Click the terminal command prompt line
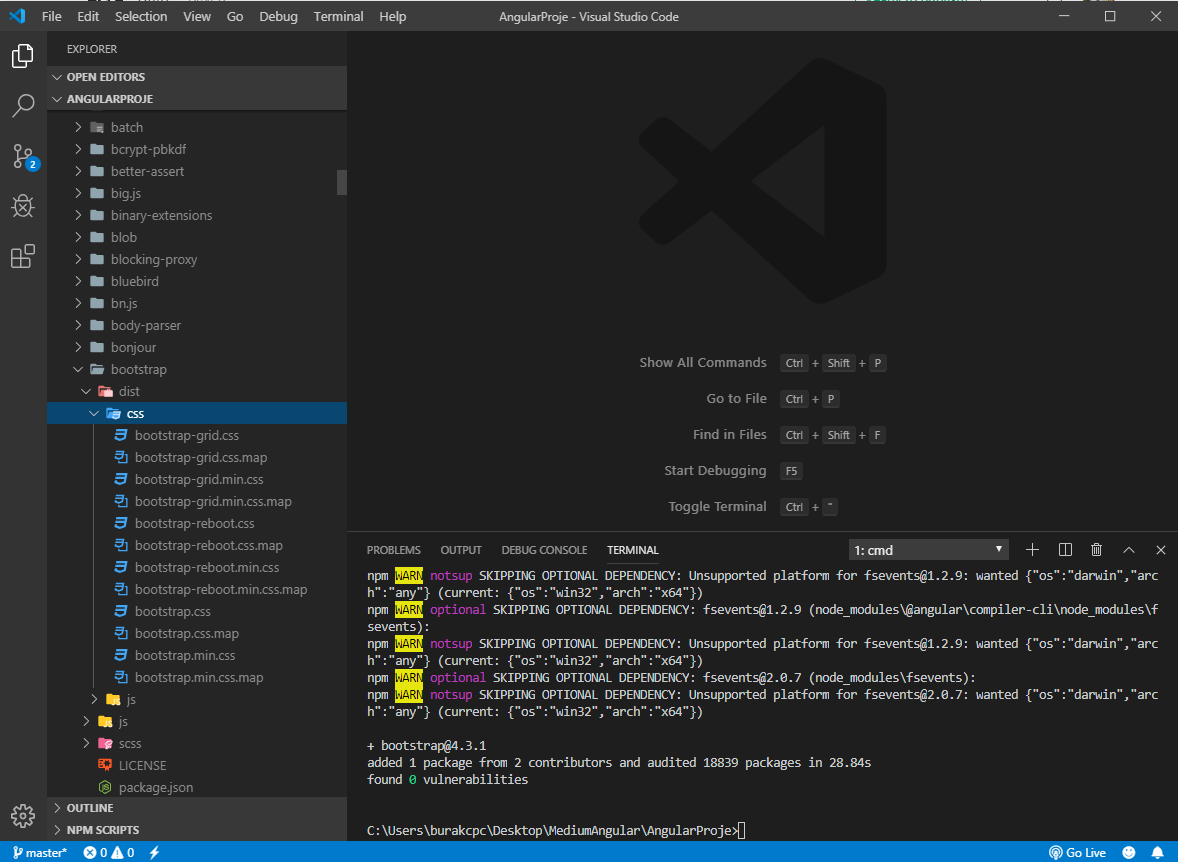 556,830
